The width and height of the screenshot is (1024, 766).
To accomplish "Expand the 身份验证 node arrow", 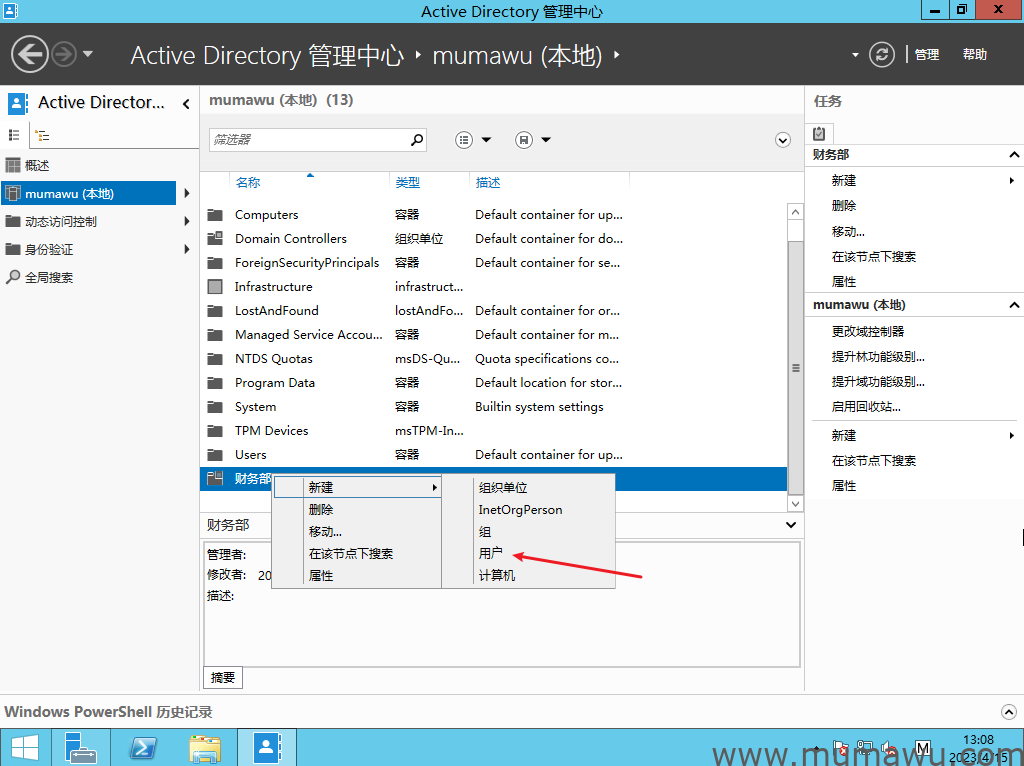I will point(187,249).
